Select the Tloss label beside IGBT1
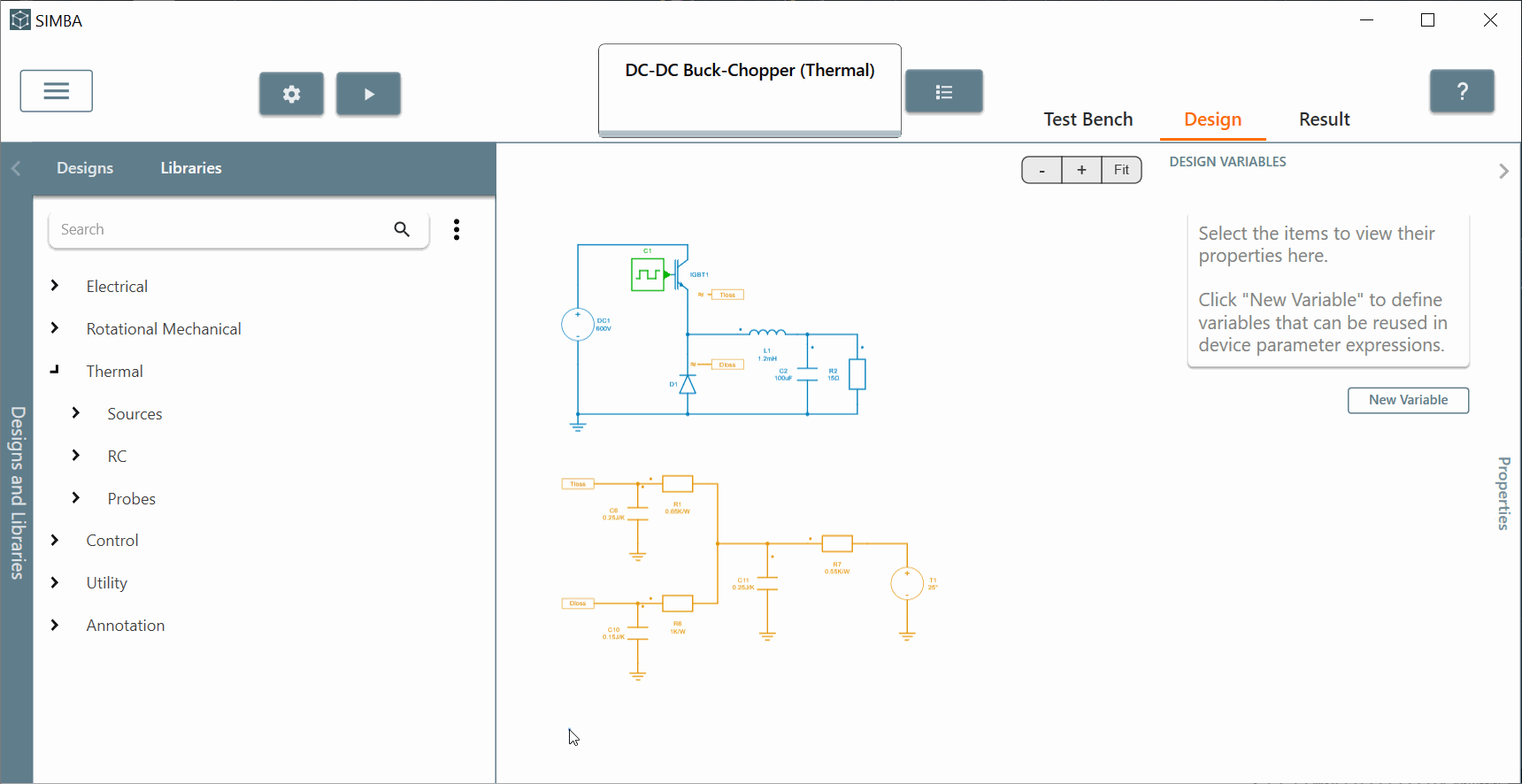 (x=727, y=295)
